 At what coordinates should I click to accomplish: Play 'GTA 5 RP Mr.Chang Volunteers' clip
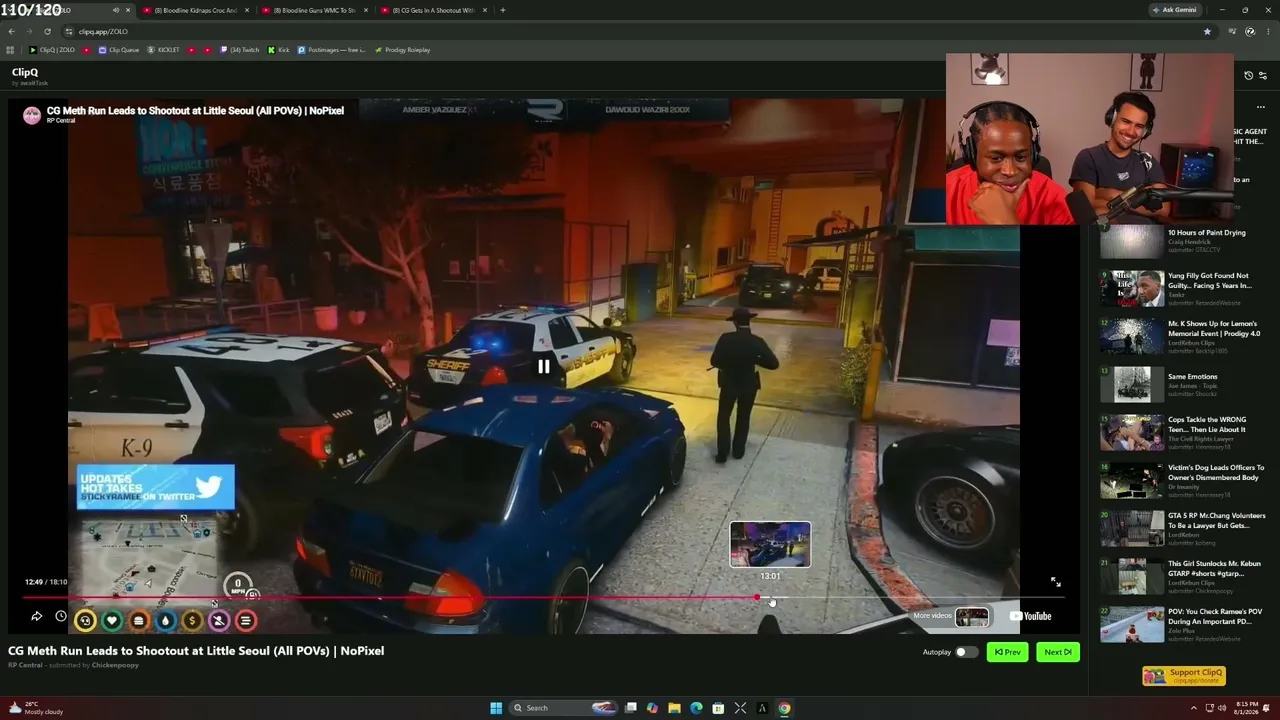point(1131,529)
